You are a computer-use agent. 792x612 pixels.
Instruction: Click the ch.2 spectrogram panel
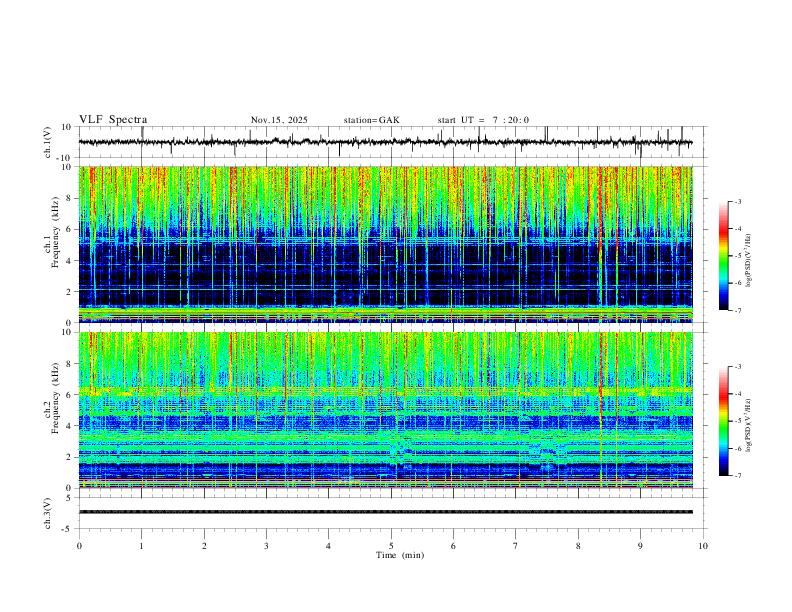(x=385, y=410)
